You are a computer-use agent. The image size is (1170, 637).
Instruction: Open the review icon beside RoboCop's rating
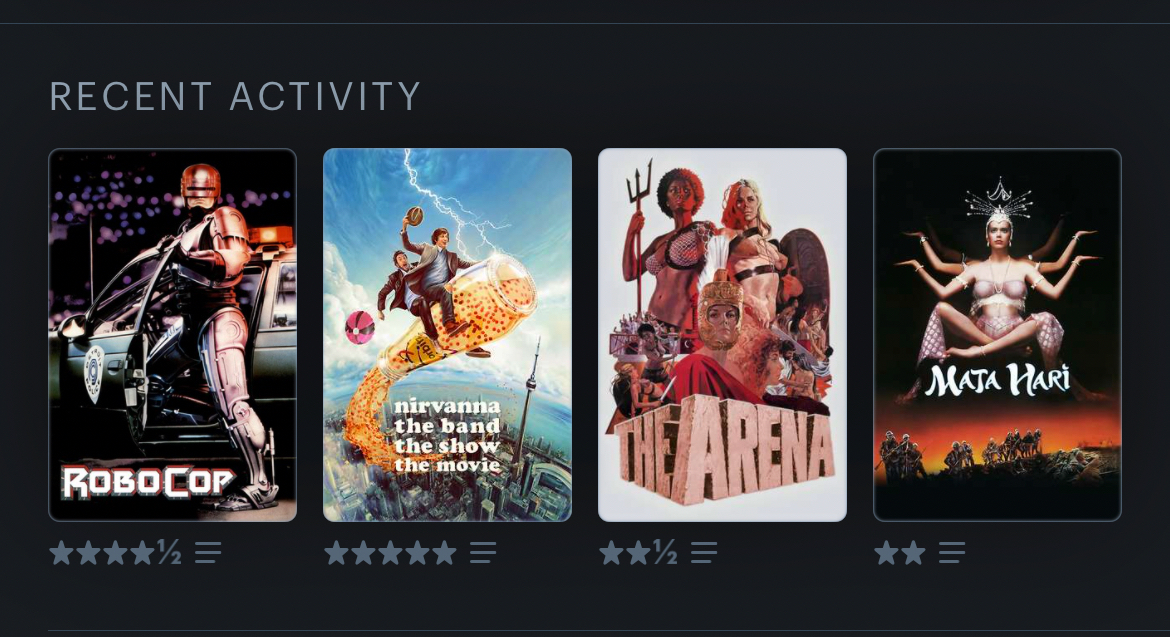pyautogui.click(x=208, y=553)
